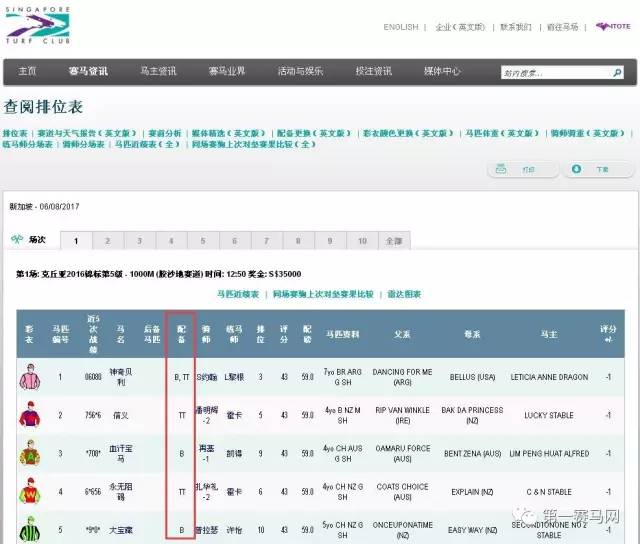Click the red W jockey silk for horse 4
This screenshot has height=544, width=640.
[x=30, y=491]
